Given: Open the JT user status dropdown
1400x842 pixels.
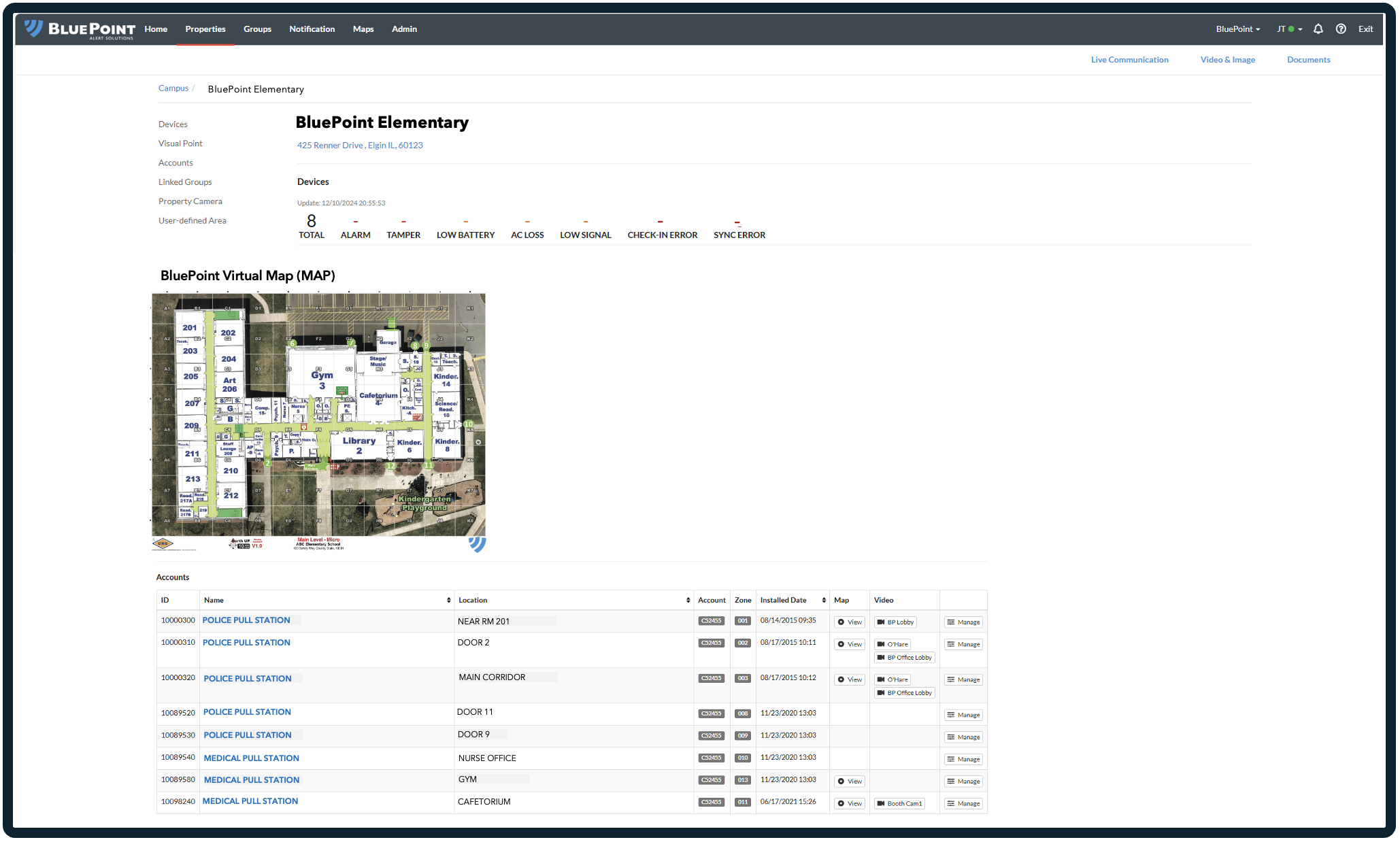Looking at the screenshot, I should 1288,29.
